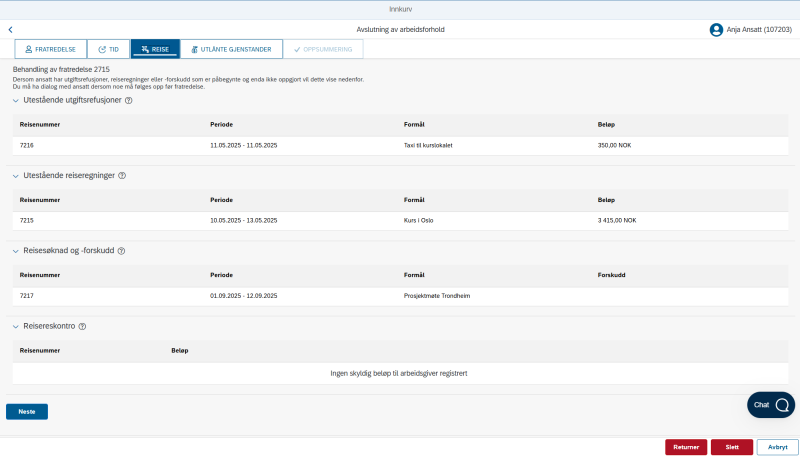Show help for Reisereskontro
The height and width of the screenshot is (456, 800).
[x=82, y=326]
